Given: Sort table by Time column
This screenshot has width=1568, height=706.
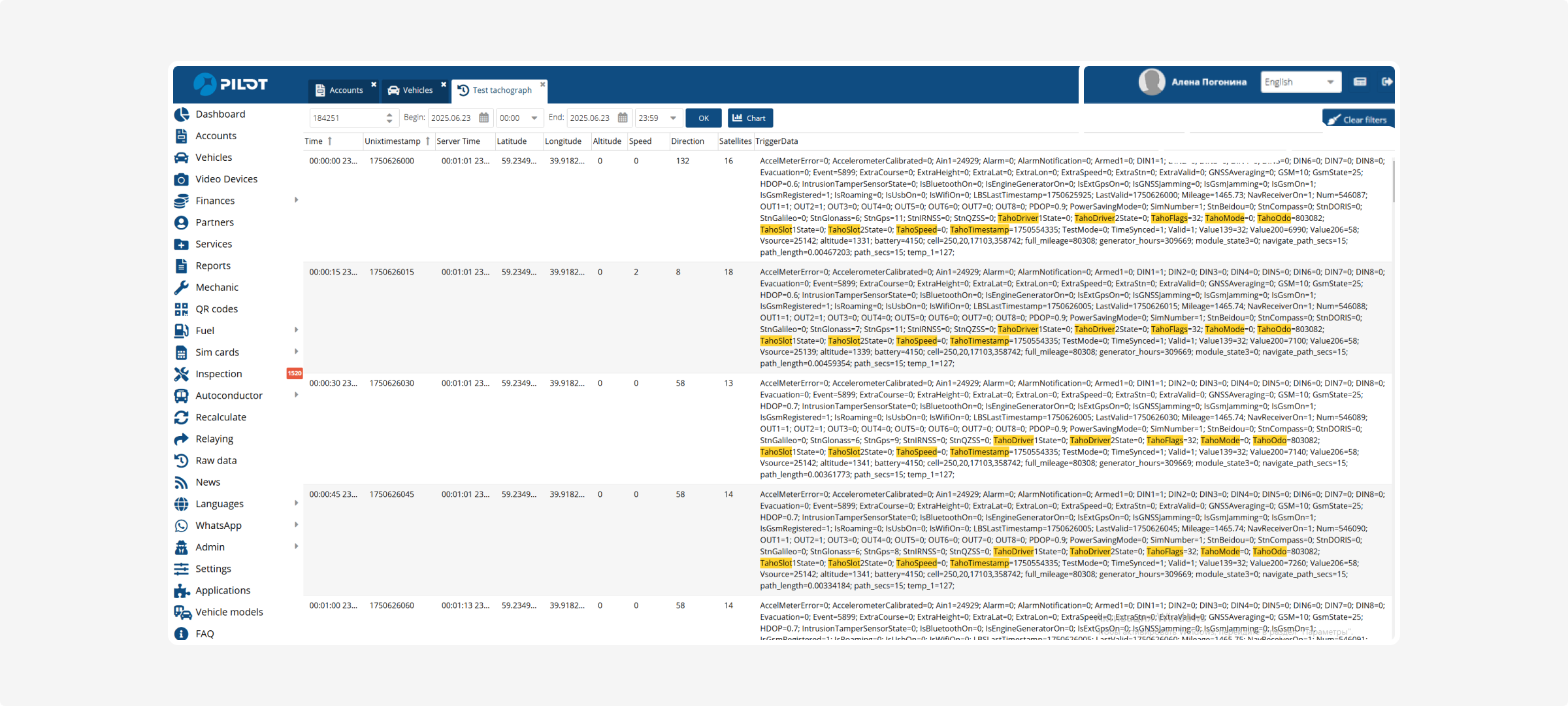Looking at the screenshot, I should coord(315,141).
